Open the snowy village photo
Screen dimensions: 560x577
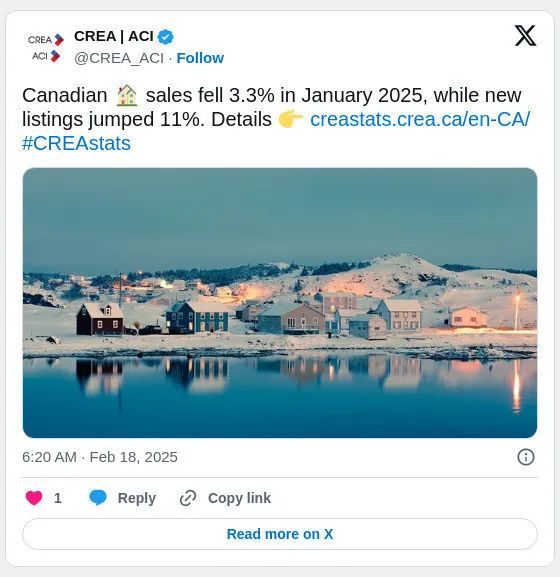(280, 303)
